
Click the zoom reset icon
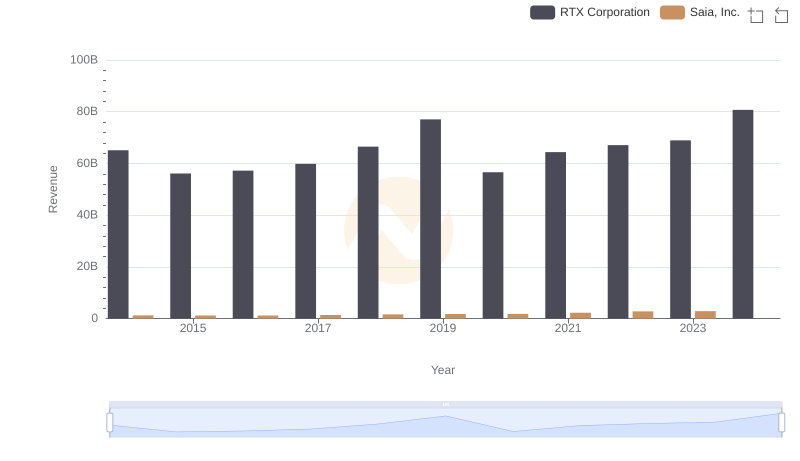click(x=781, y=15)
